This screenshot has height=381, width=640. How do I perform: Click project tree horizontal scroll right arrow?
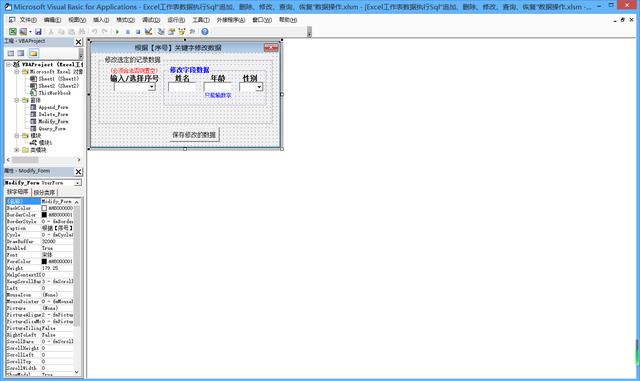(x=79, y=160)
